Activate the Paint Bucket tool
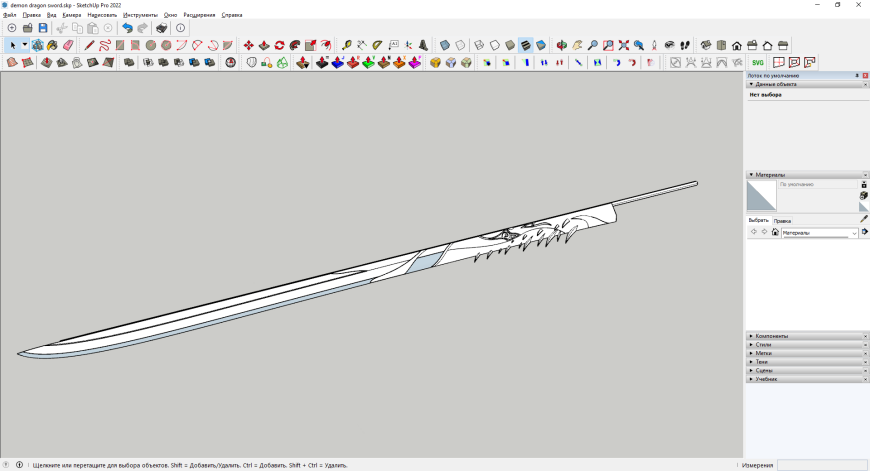 coord(53,45)
